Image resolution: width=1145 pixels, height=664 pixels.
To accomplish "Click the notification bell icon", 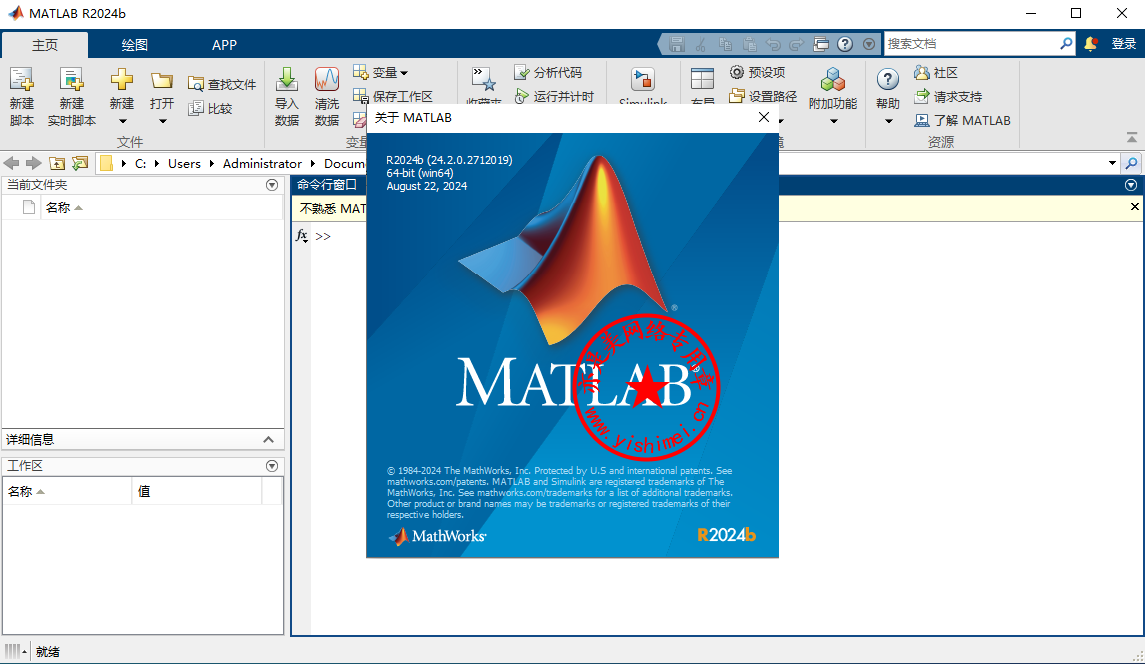I will 1090,44.
